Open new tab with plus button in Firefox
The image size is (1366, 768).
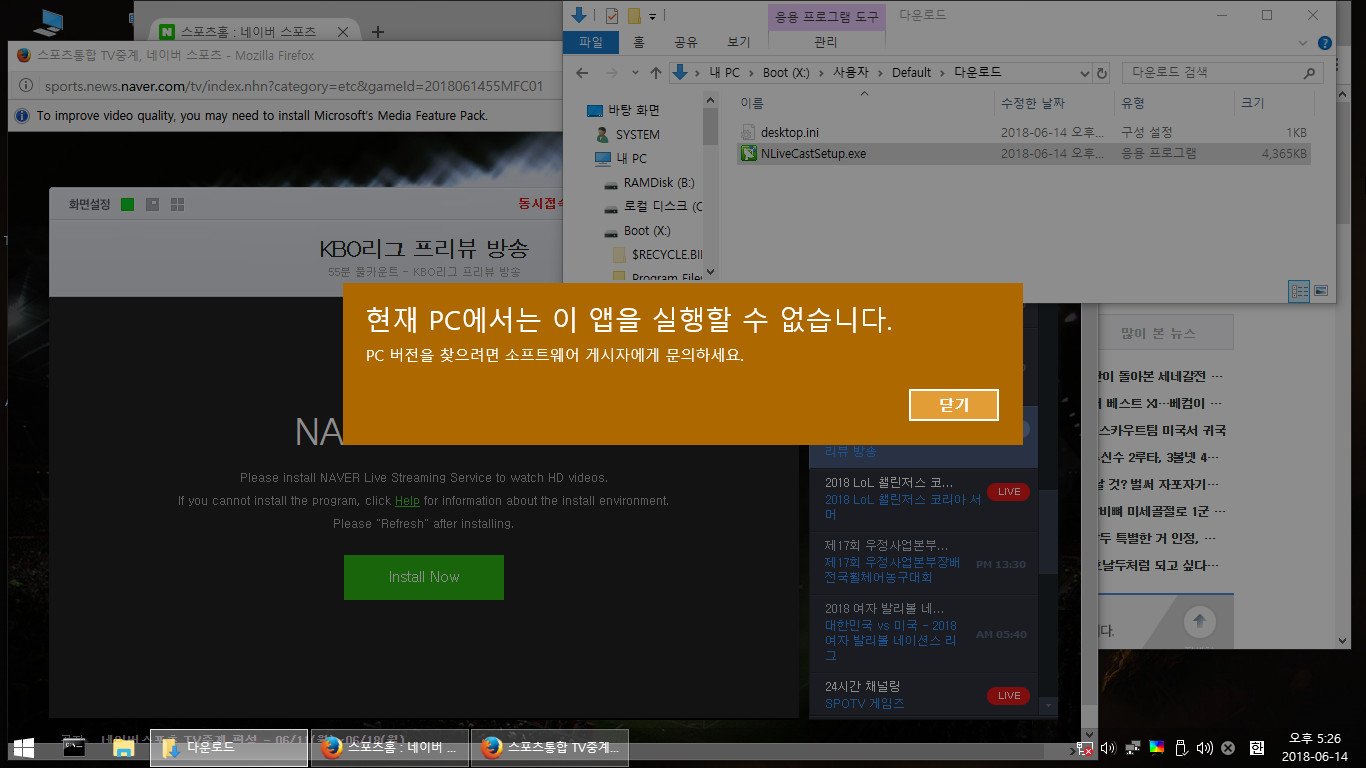pos(377,32)
